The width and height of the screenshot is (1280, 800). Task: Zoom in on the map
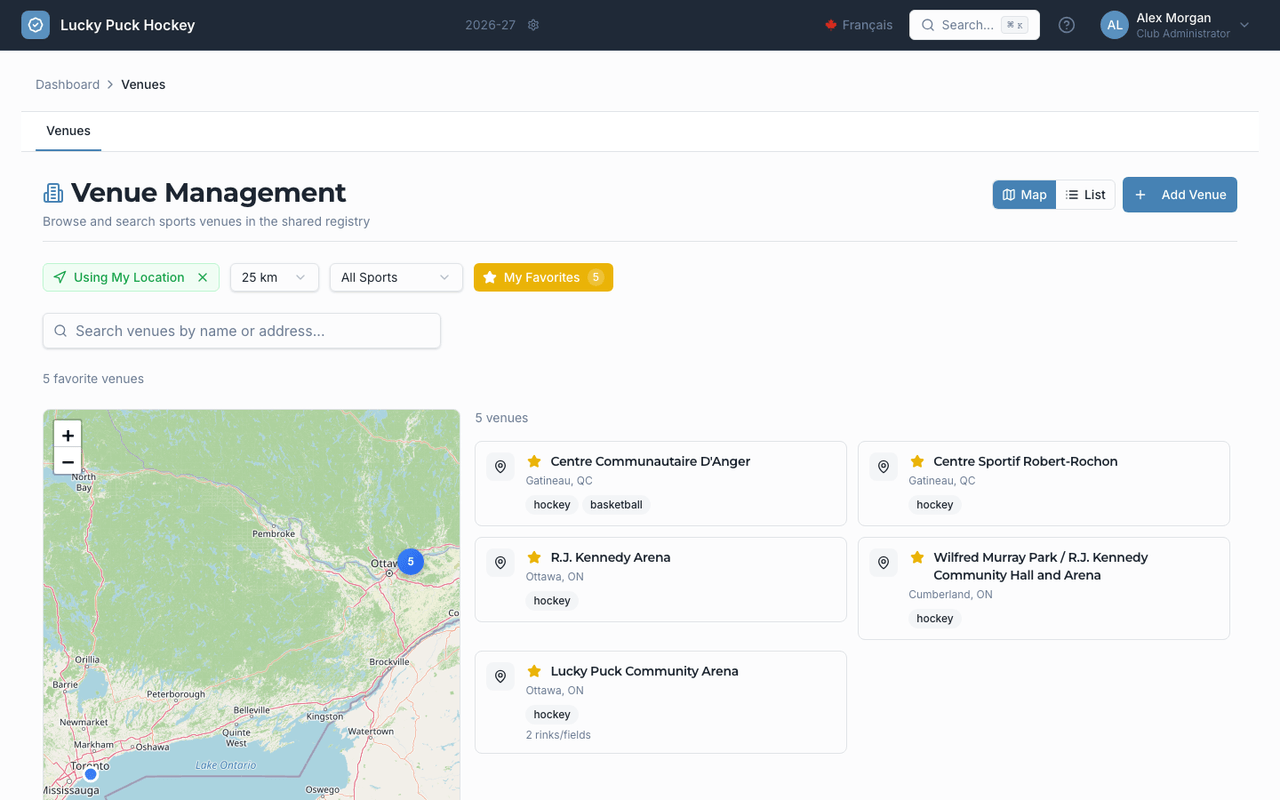(x=67, y=435)
